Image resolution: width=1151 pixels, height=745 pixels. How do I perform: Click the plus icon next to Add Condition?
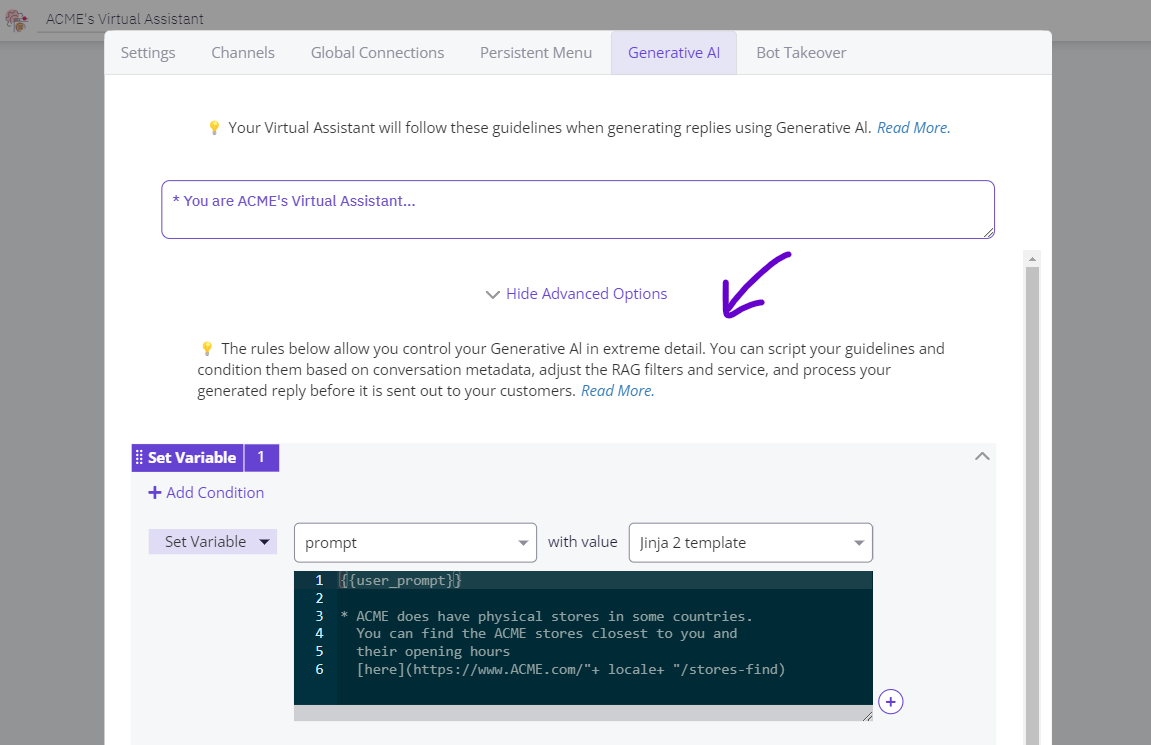(x=154, y=493)
